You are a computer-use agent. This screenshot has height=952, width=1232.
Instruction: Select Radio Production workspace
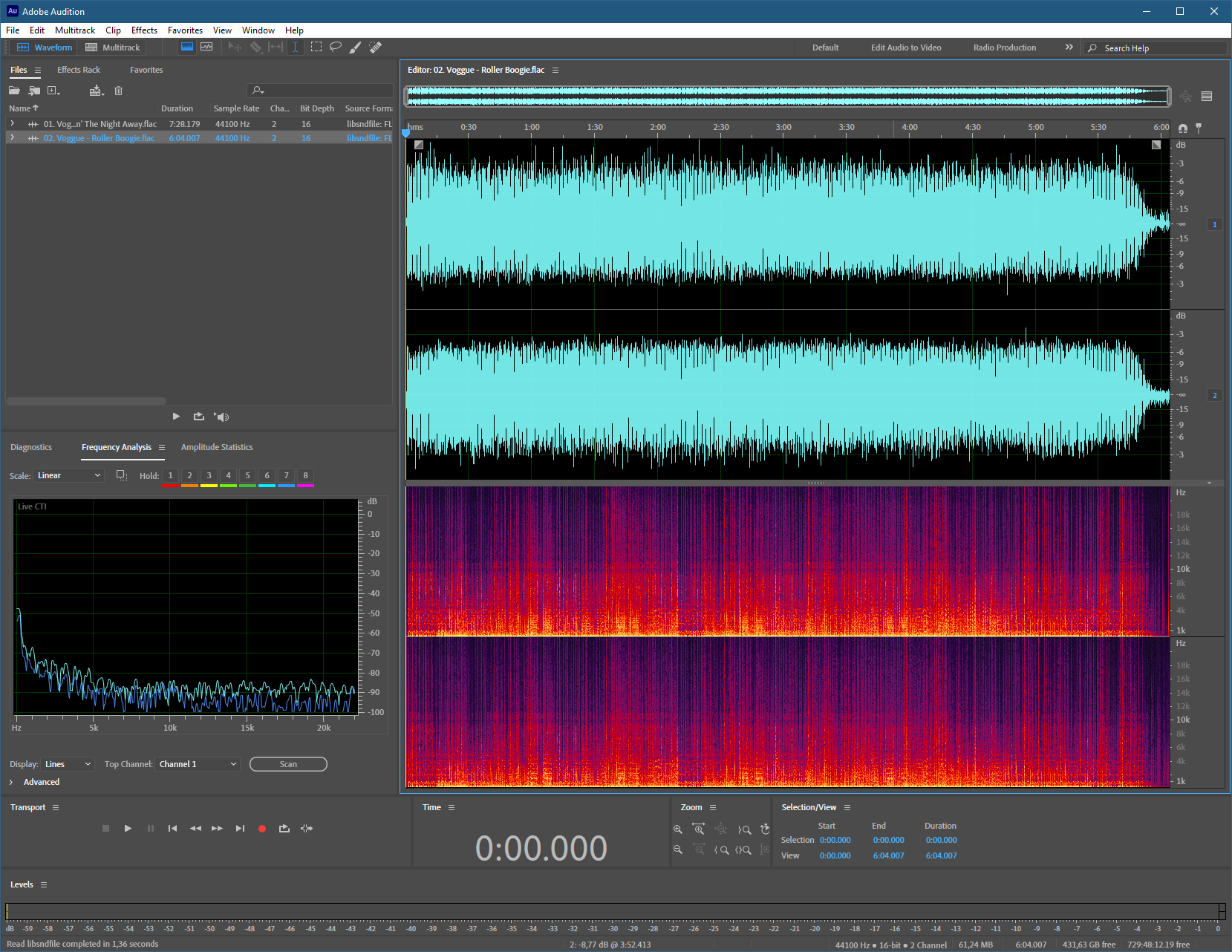[1005, 48]
